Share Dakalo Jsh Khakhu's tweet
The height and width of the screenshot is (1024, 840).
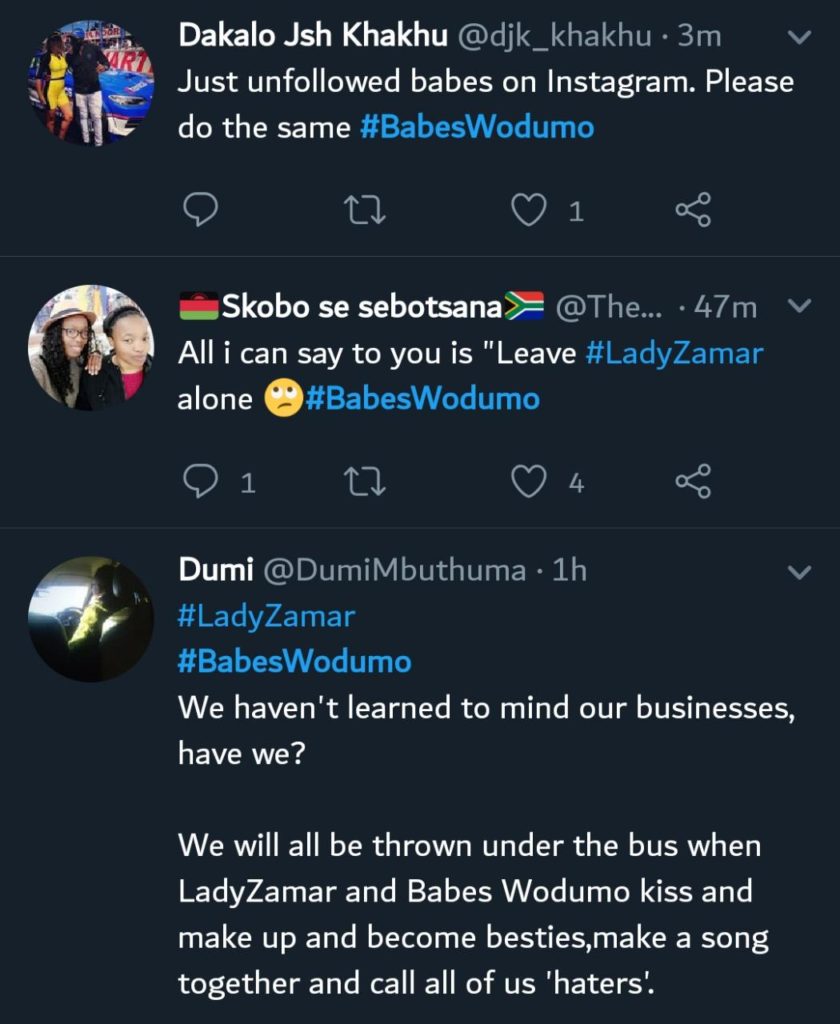[x=693, y=210]
